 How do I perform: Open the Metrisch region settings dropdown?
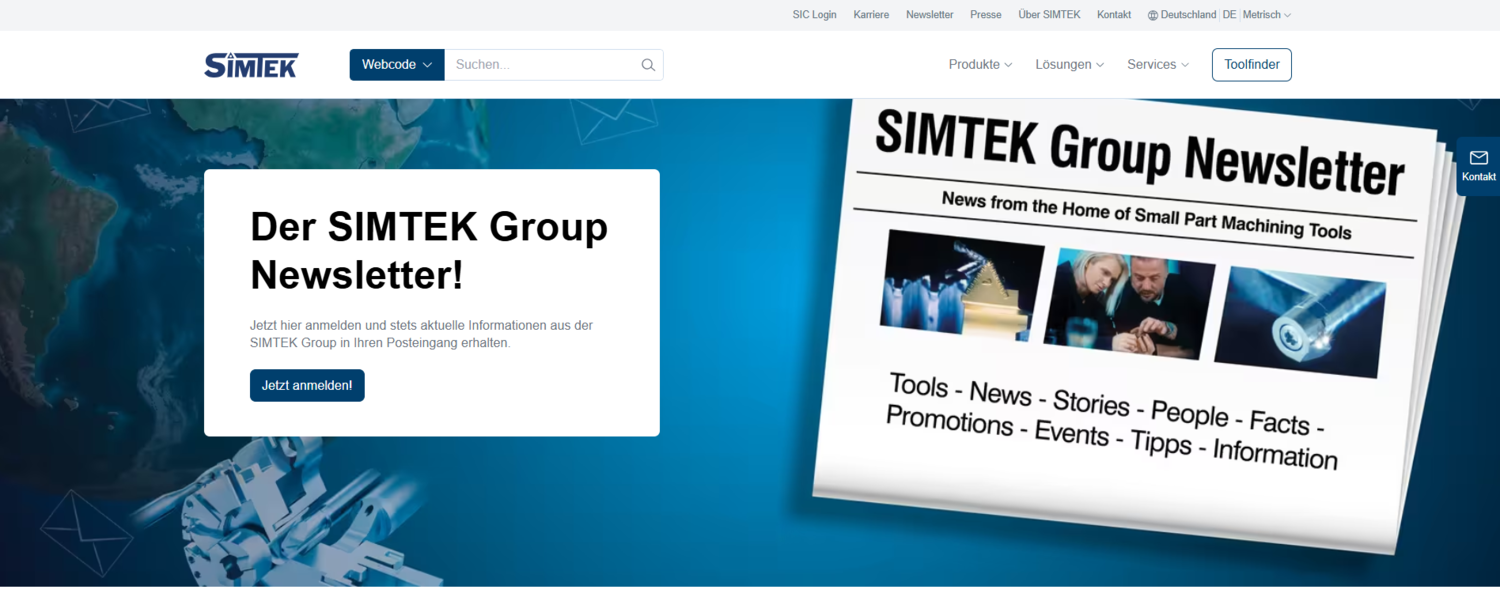(1266, 15)
